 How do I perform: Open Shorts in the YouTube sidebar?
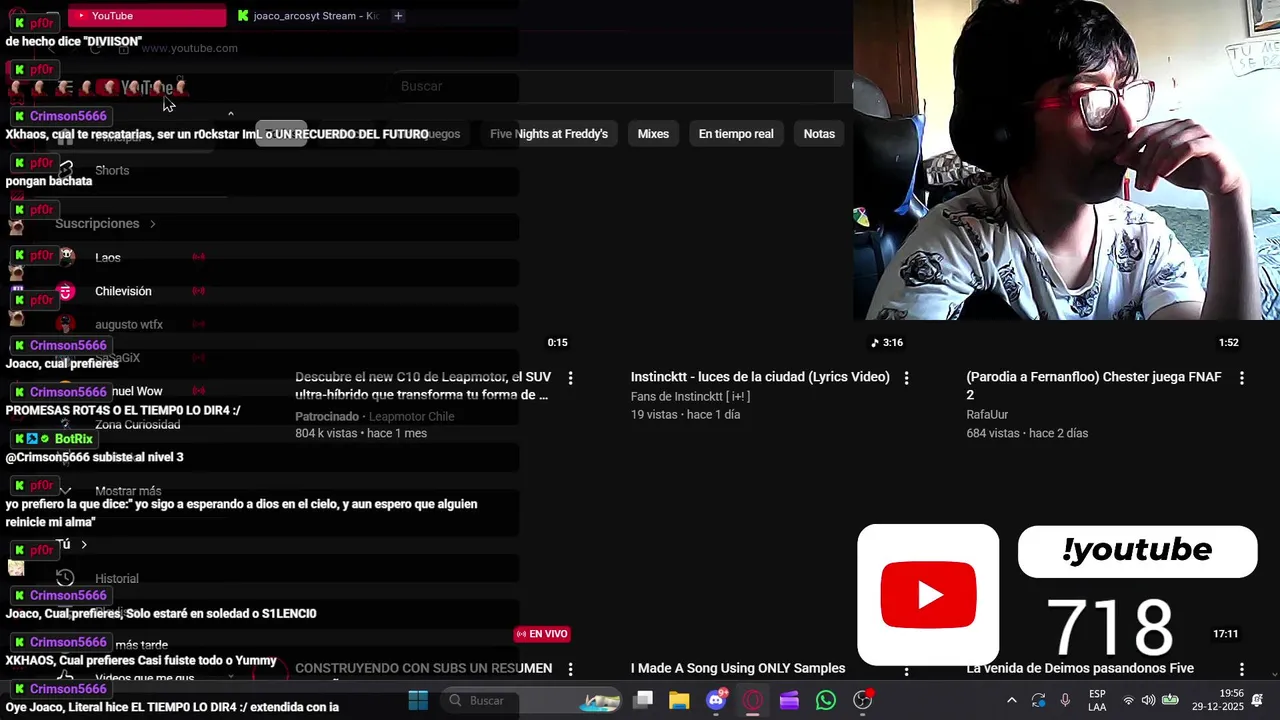(x=112, y=171)
